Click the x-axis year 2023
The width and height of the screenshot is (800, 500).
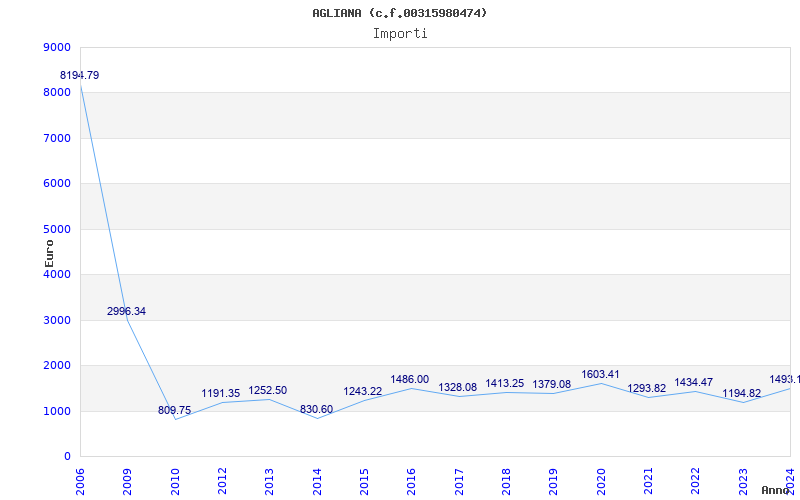point(743,481)
